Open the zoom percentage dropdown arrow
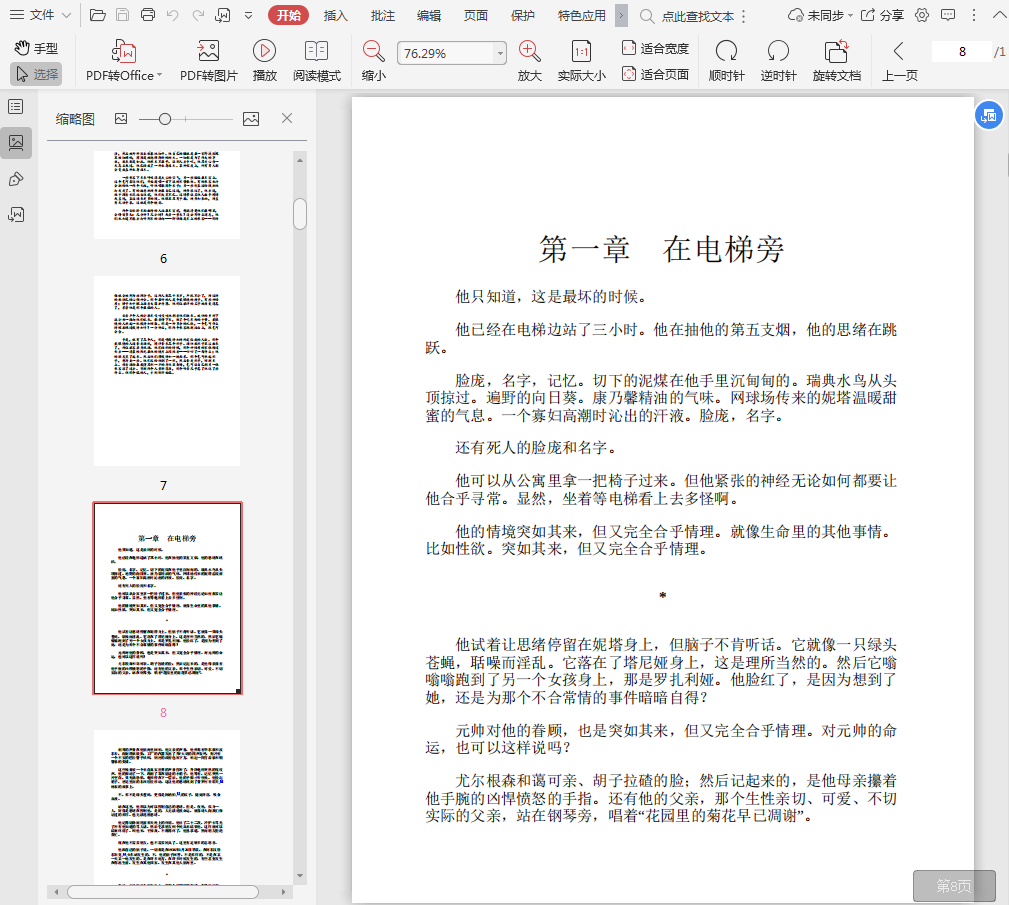Viewport: 1009px width, 905px height. [x=500, y=53]
